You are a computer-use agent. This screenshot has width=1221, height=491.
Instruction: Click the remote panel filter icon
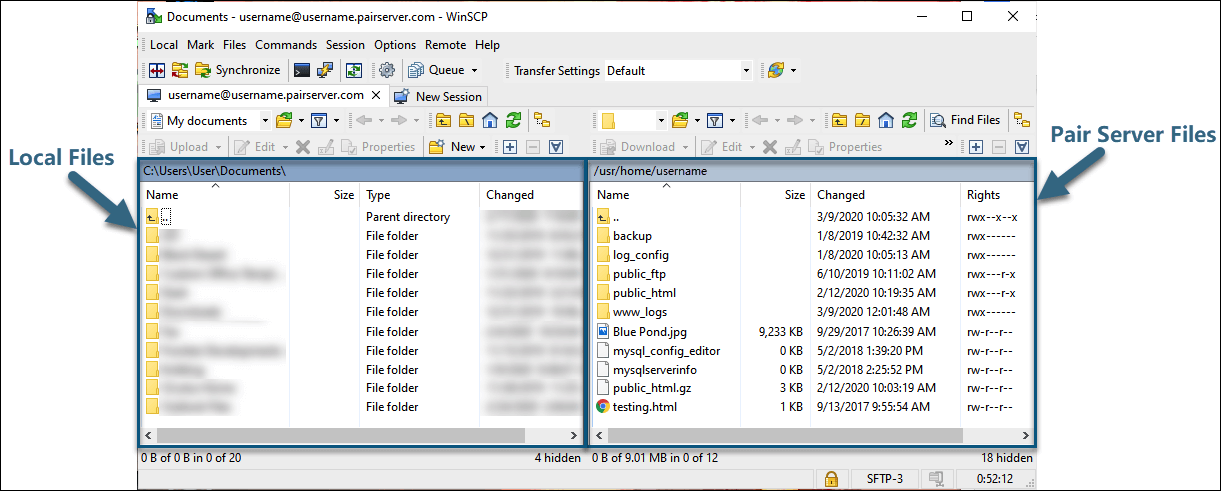tap(714, 121)
